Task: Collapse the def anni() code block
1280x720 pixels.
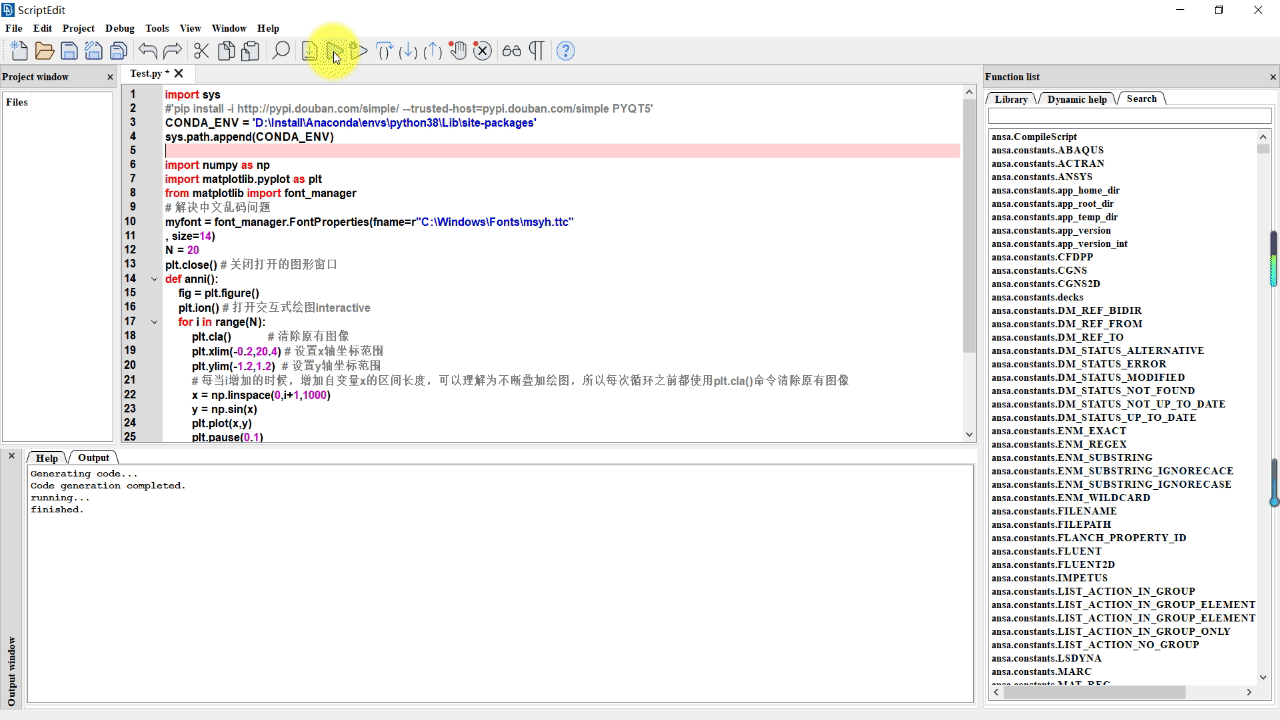Action: (154, 280)
